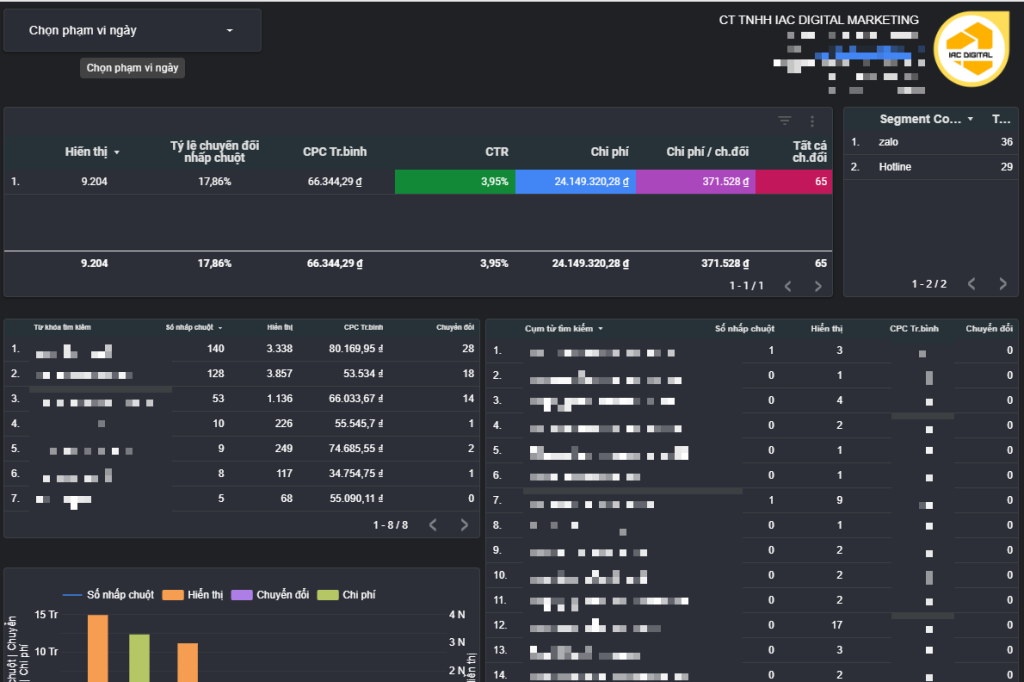The height and width of the screenshot is (682, 1024).
Task: Click the keyword CPC value 34.754,75 đ
Action: [x=356, y=474]
